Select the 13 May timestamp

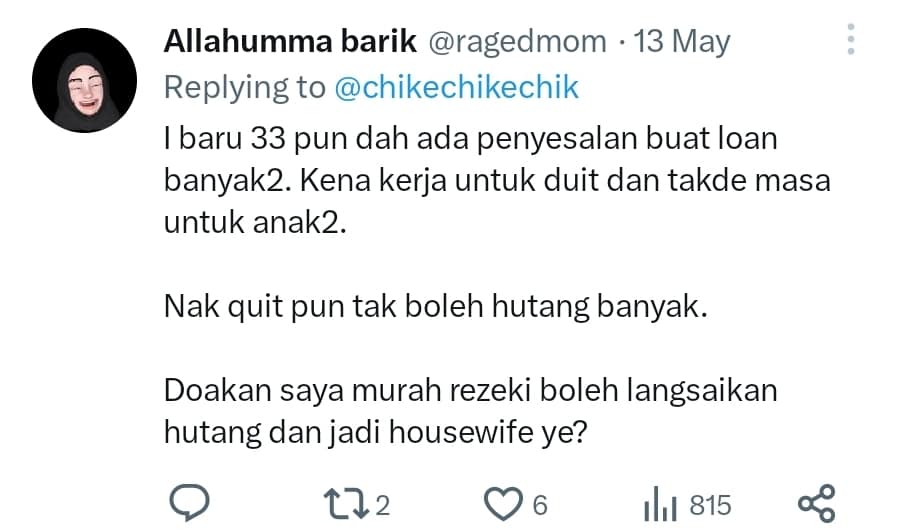pos(682,43)
